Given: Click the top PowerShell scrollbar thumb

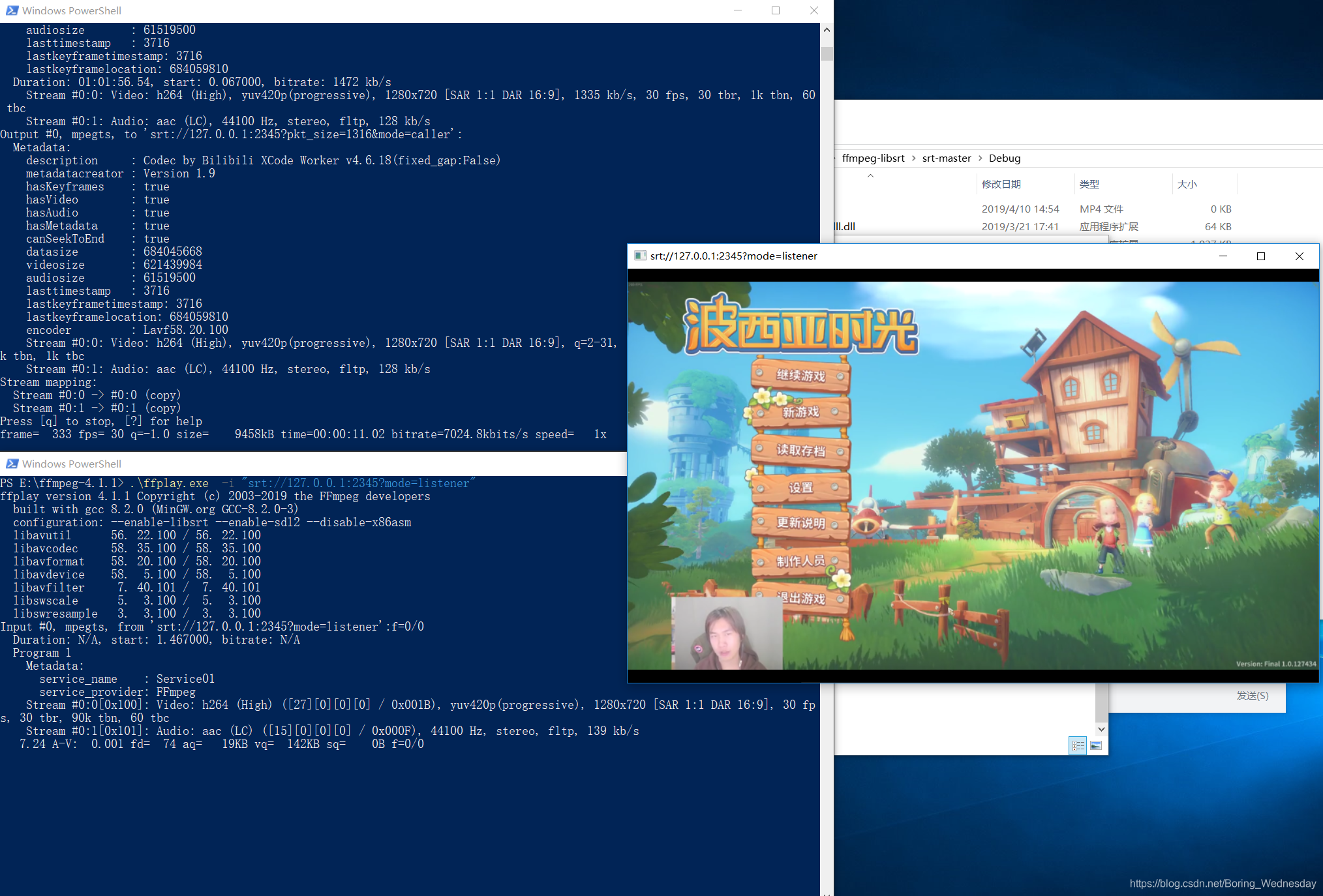Looking at the screenshot, I should (x=827, y=53).
